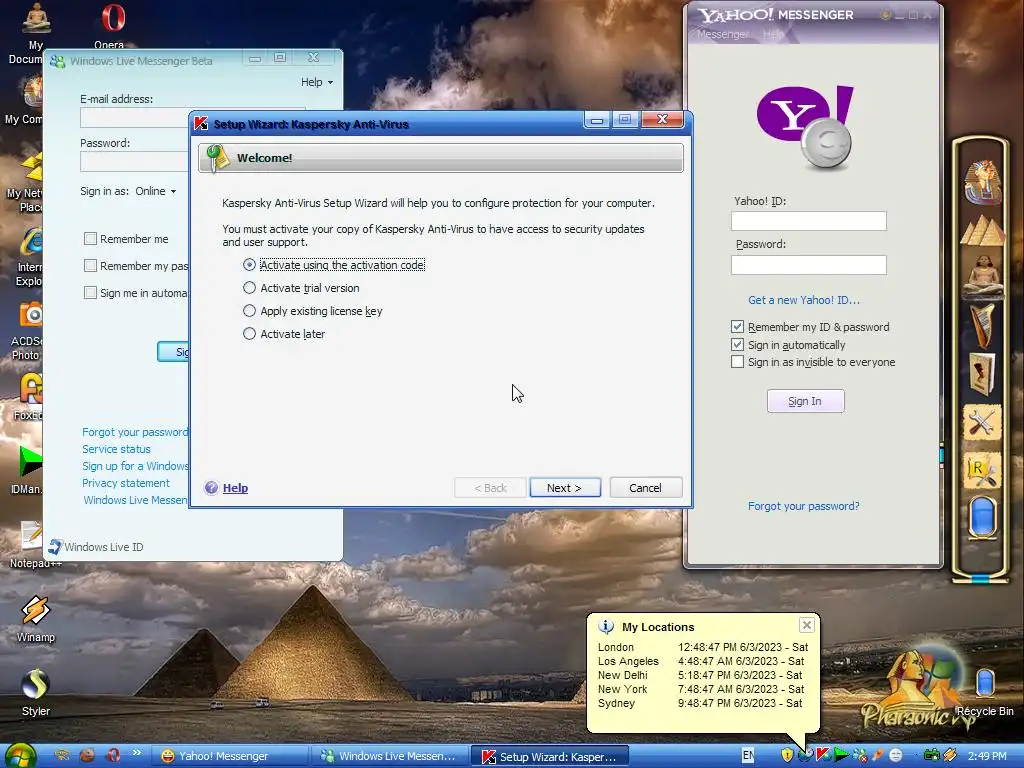Check Remember my password in Windows Live Messenger

(90, 266)
